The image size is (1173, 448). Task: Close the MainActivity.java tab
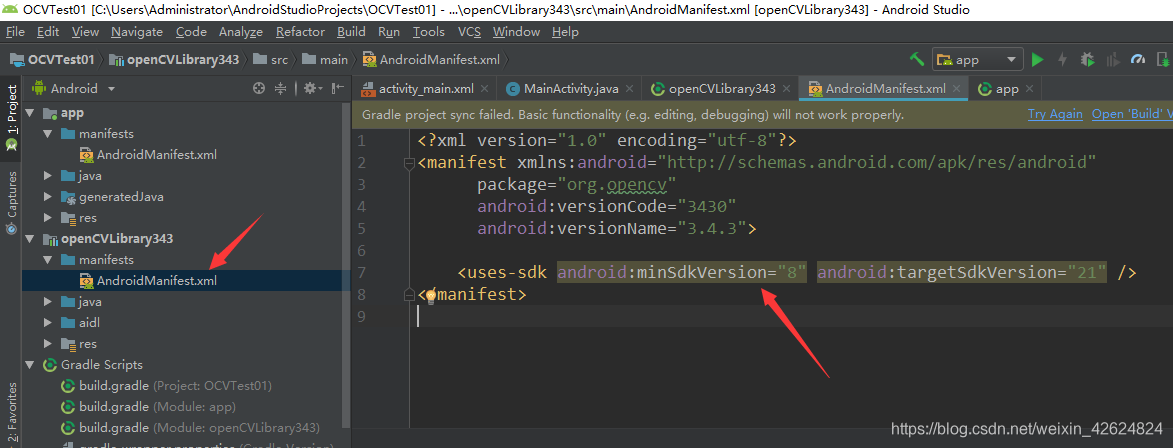(x=630, y=89)
